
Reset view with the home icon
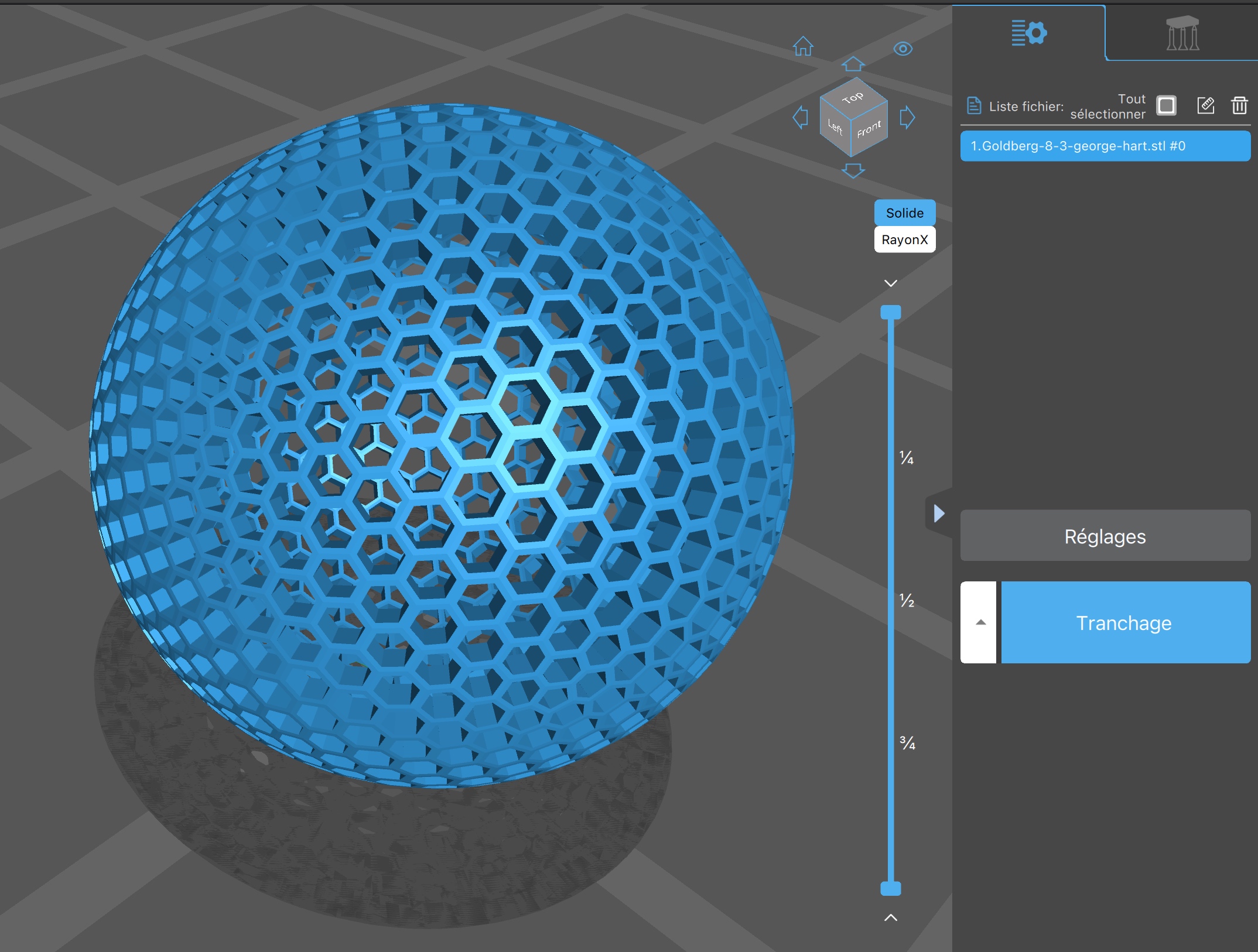[x=803, y=46]
